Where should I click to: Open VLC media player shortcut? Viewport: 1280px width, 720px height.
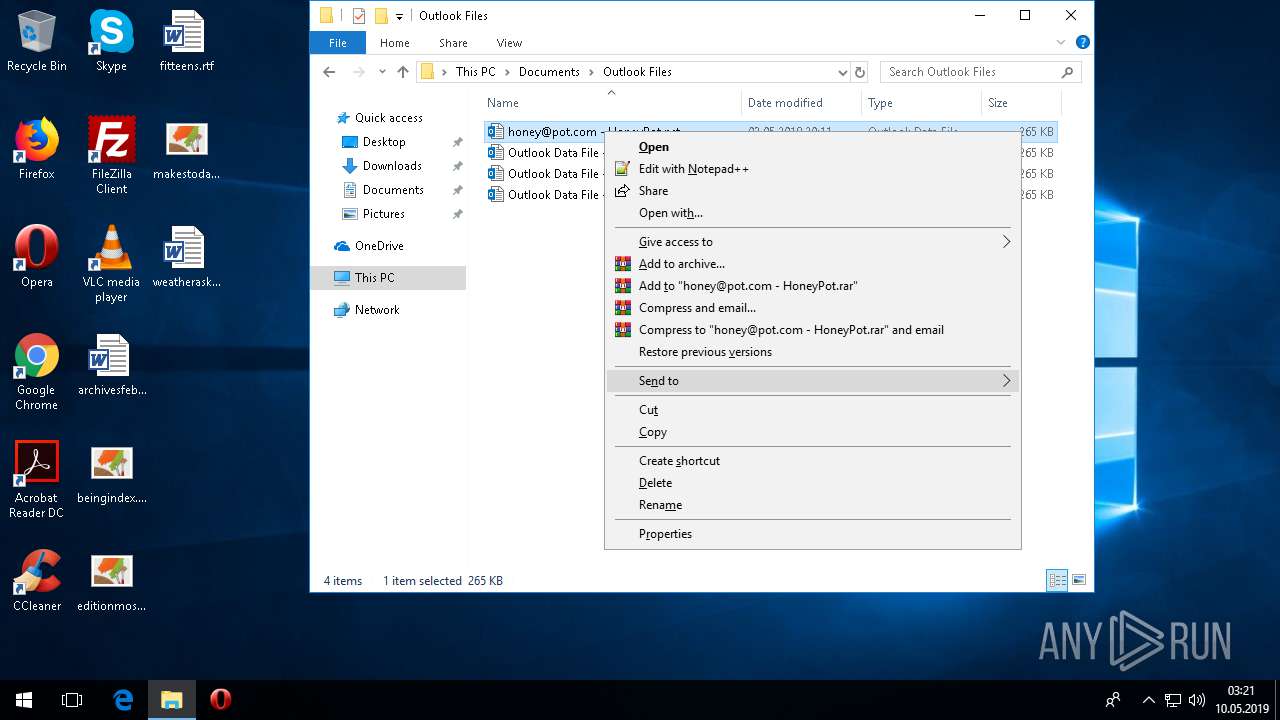111,263
